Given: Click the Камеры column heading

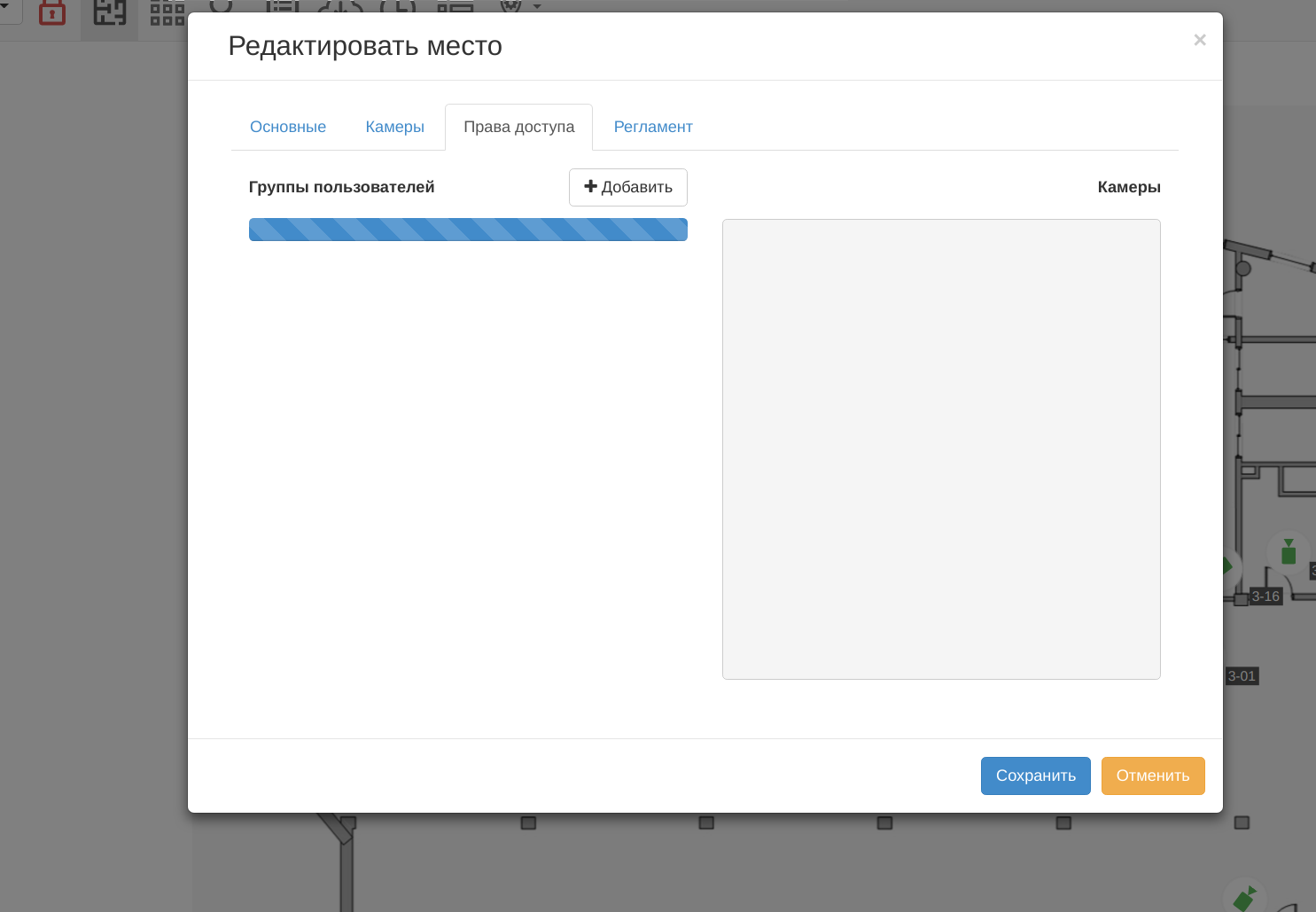Looking at the screenshot, I should click(x=1129, y=187).
